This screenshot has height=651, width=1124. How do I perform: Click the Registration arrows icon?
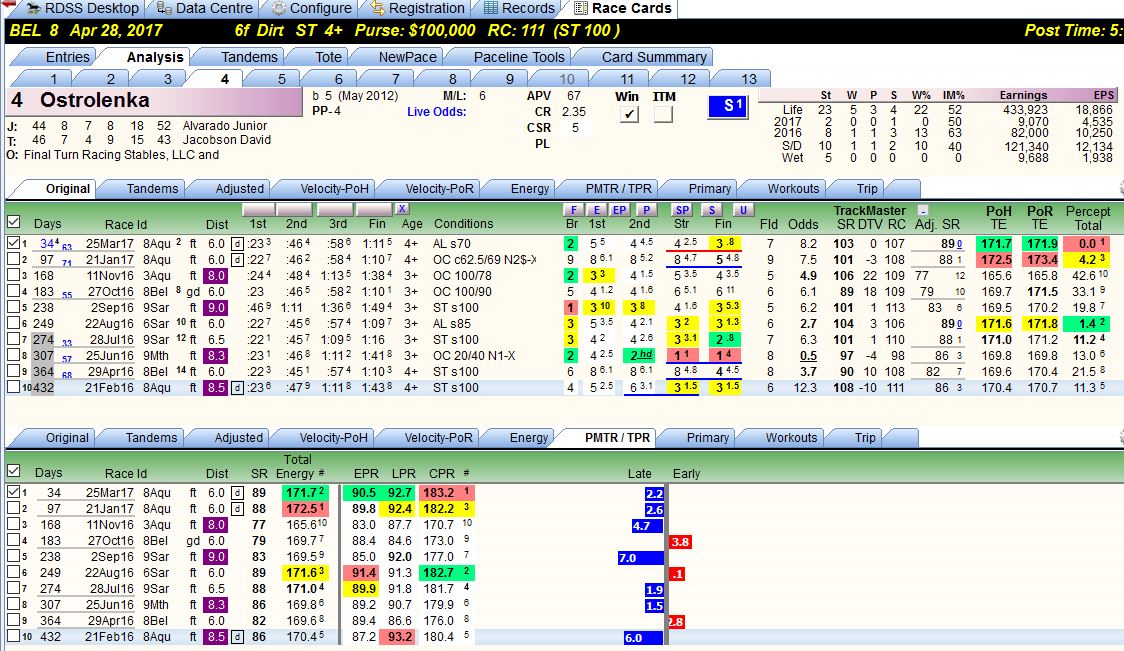[378, 9]
